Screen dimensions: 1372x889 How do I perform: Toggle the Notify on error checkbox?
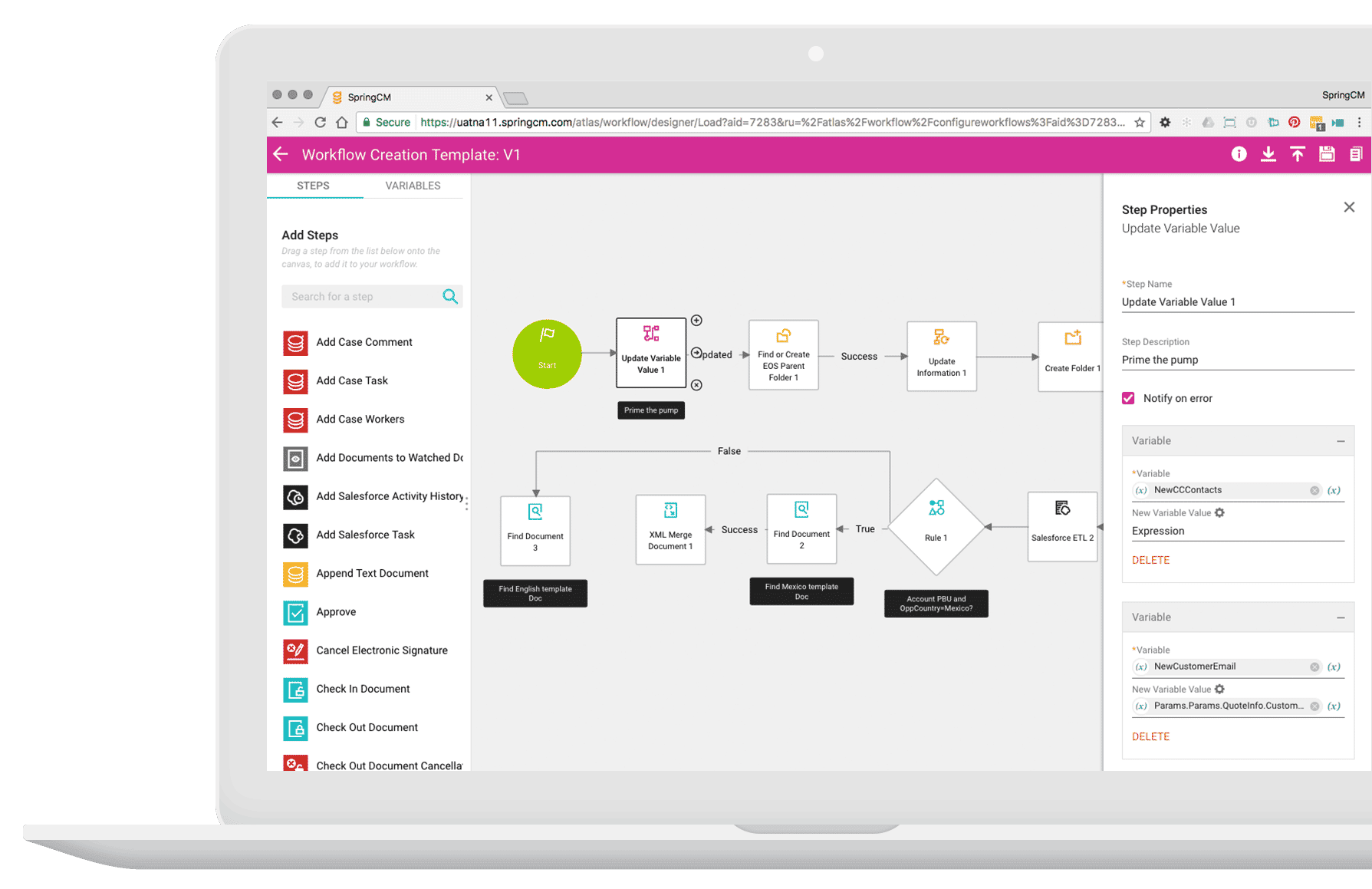pyautogui.click(x=1128, y=398)
